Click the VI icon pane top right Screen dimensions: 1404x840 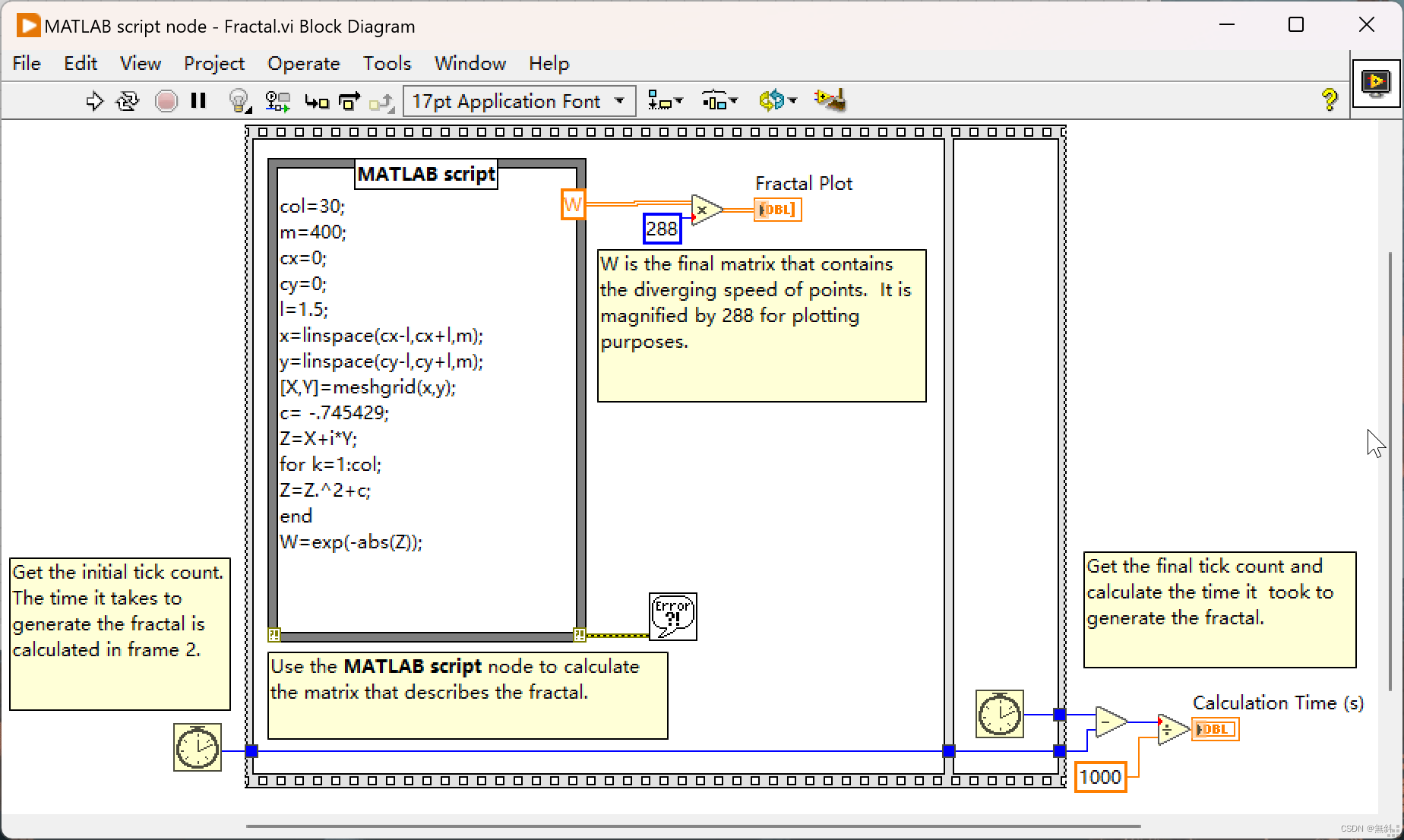click(x=1376, y=82)
